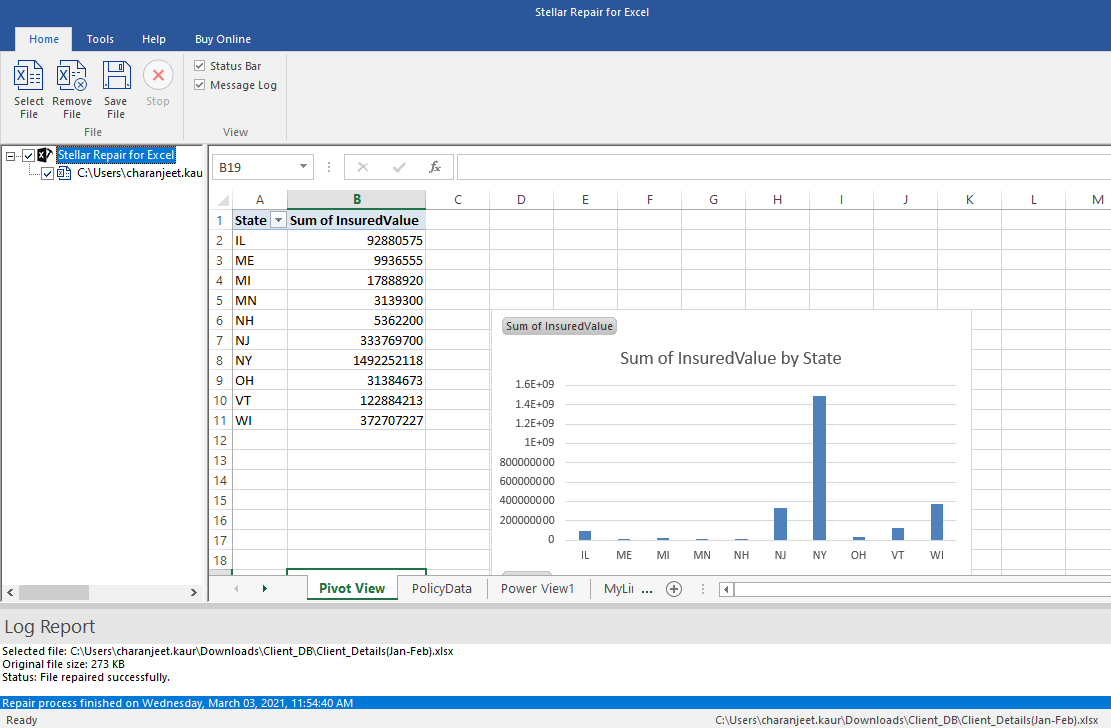Screen dimensions: 1111x728
Task: Click the Sum of InsuredValue chart button
Action: tap(559, 326)
